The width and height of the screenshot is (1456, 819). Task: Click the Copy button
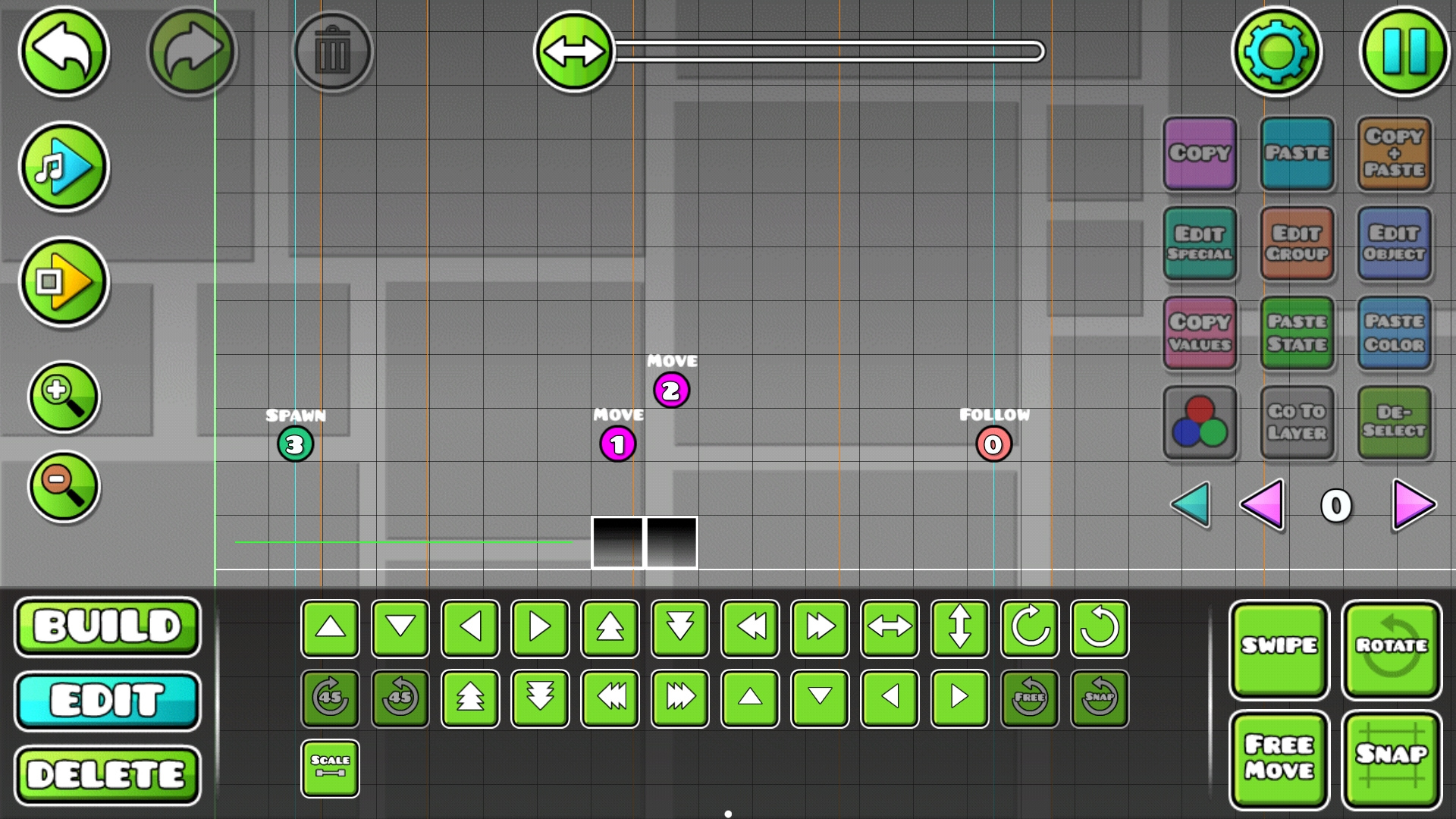pyautogui.click(x=1200, y=153)
